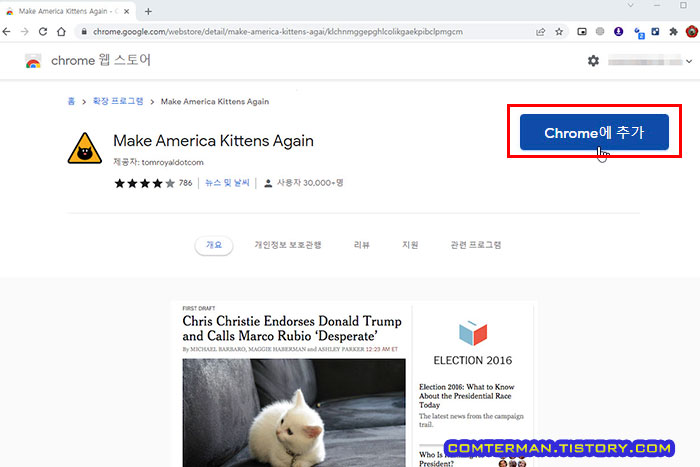The width and height of the screenshot is (700, 467).
Task: Open the browser home page
Action: pyautogui.click(x=62, y=32)
